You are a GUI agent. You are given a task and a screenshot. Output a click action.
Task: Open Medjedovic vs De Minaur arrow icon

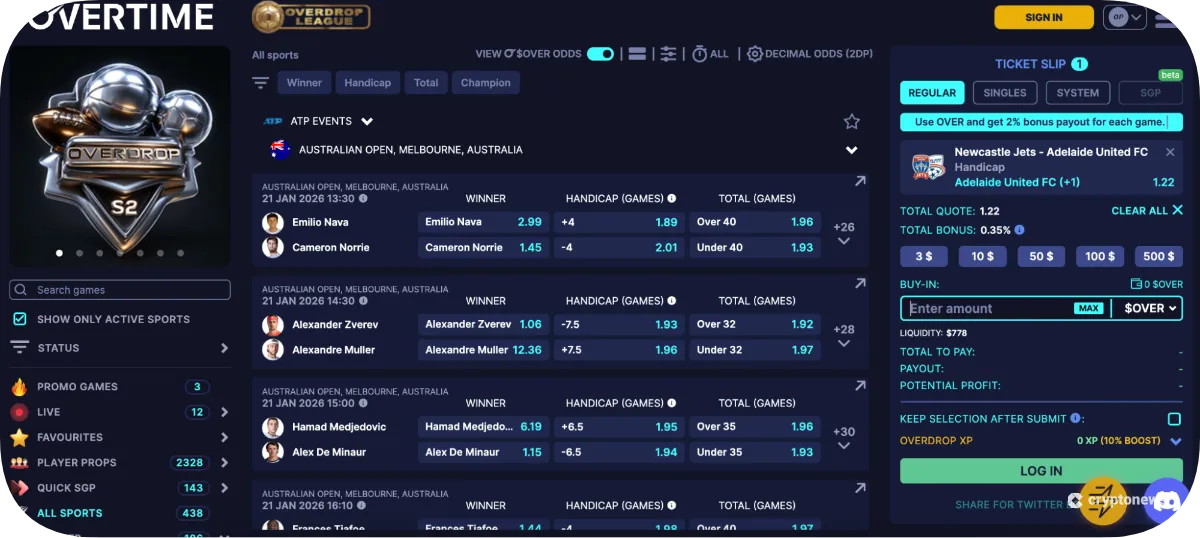[860, 386]
